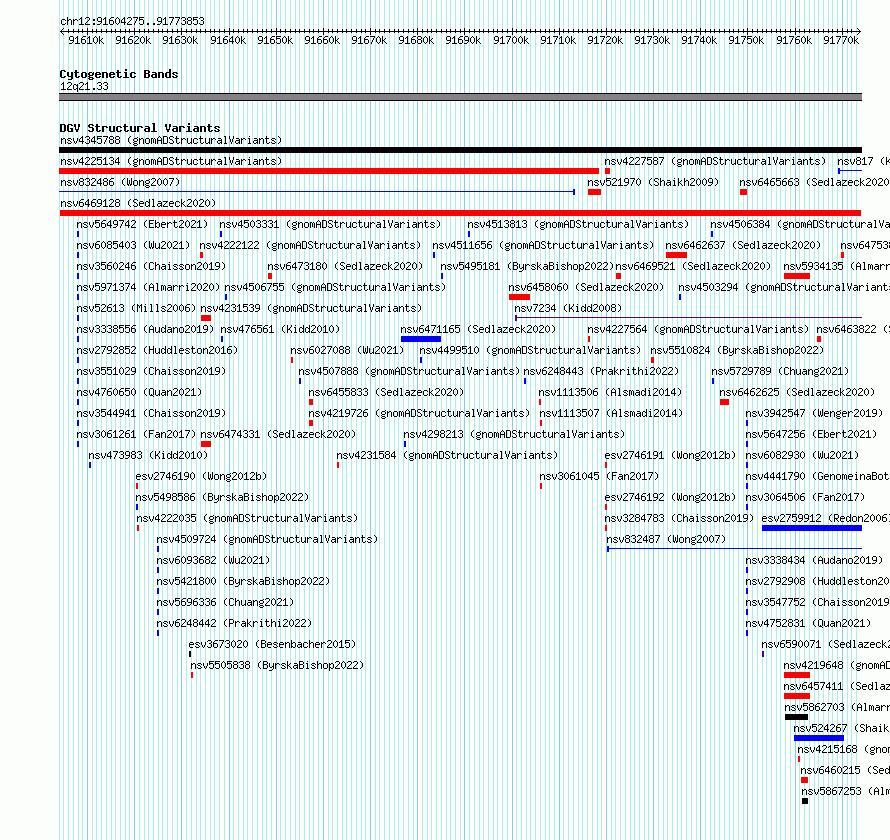Screen dimensions: 890x840
Task: Click the nsv4231539 red variant bar
Action: pos(205,318)
